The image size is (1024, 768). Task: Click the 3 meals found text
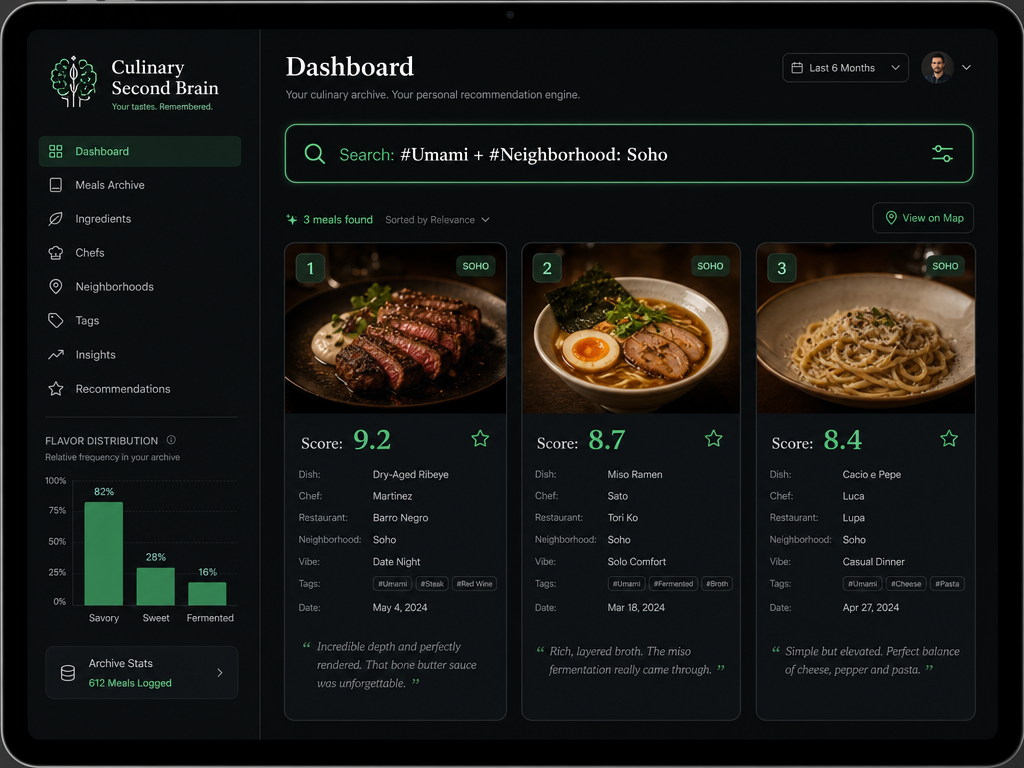[x=338, y=220]
